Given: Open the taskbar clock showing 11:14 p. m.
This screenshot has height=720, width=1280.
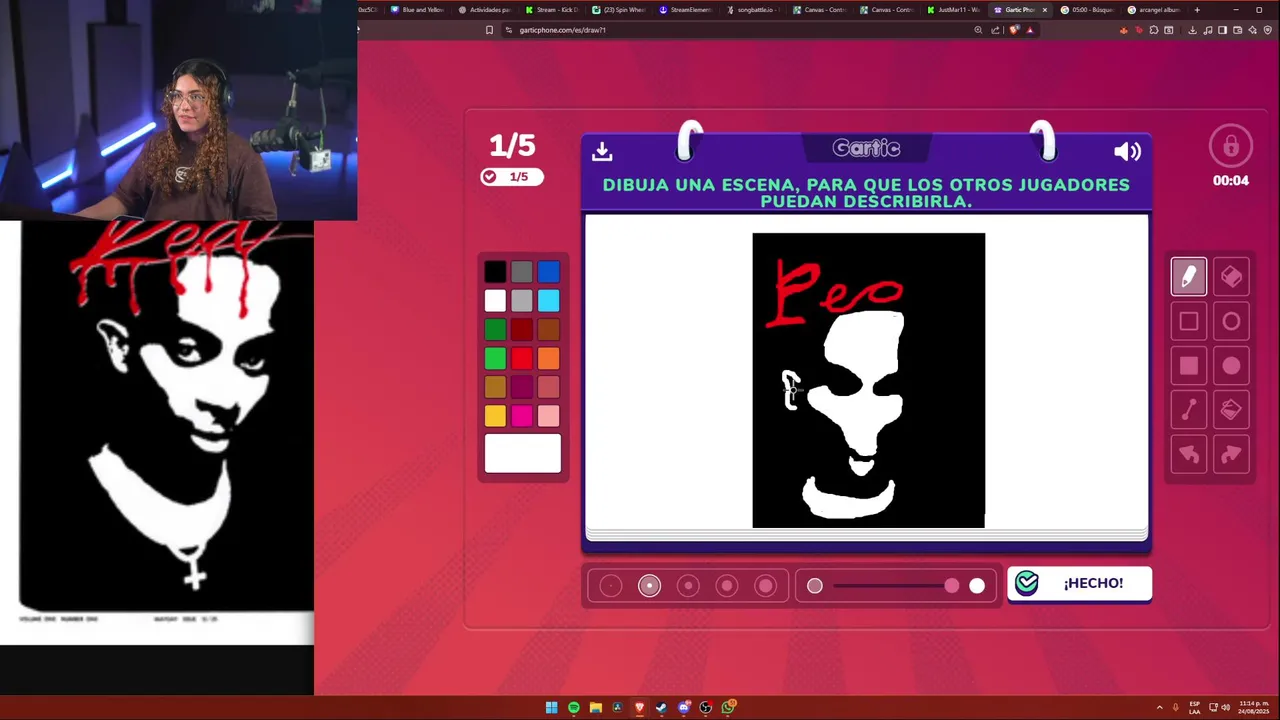Looking at the screenshot, I should [x=1253, y=708].
